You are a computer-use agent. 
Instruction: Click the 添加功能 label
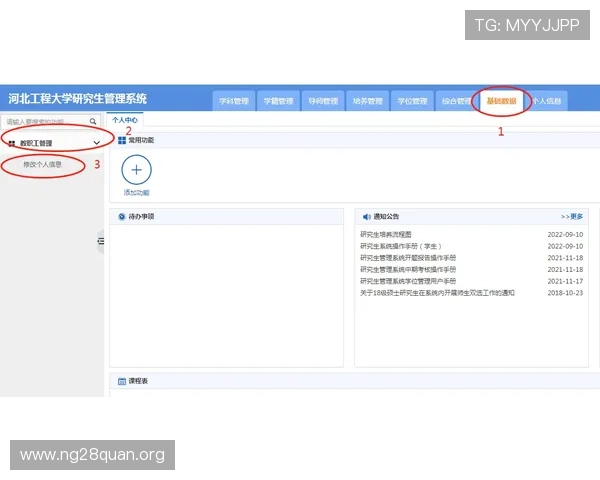tap(137, 193)
